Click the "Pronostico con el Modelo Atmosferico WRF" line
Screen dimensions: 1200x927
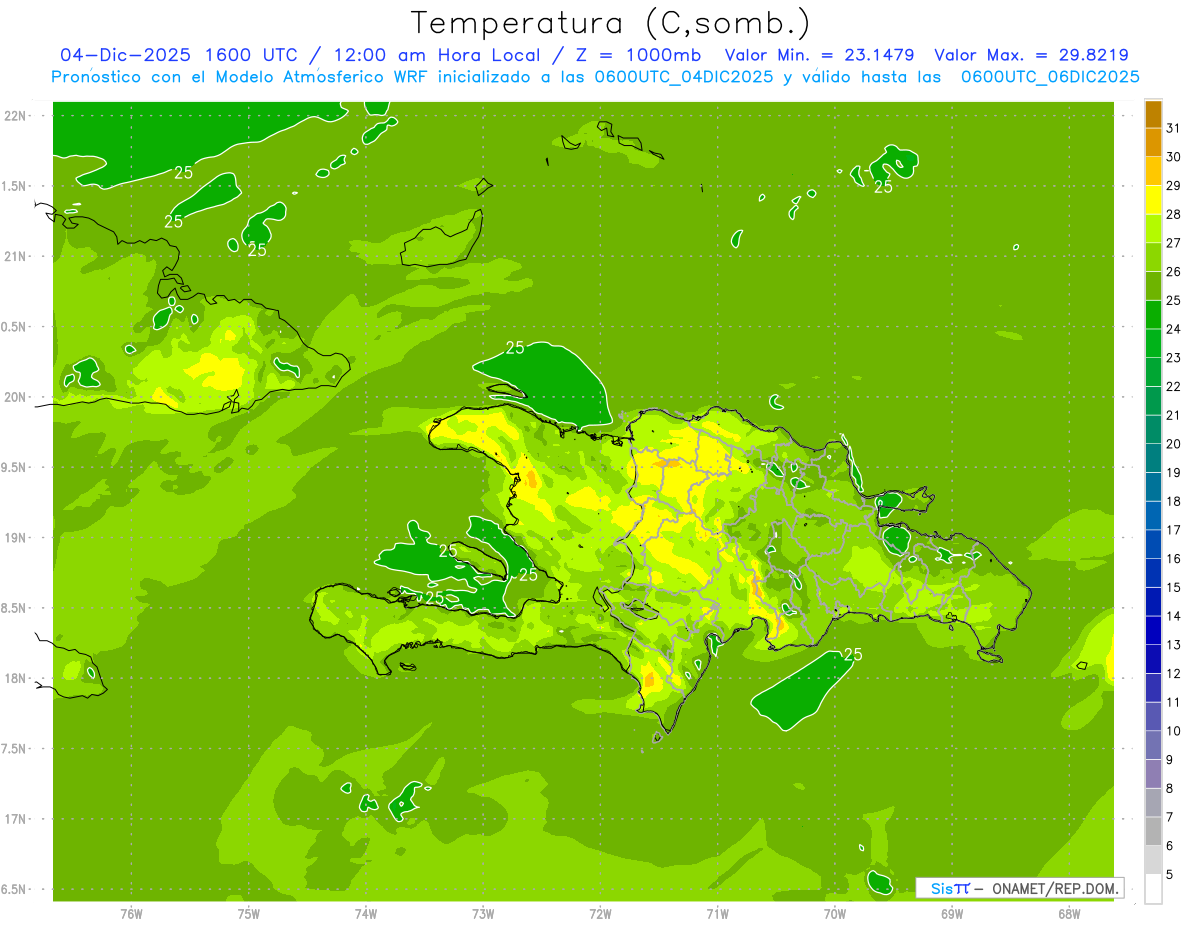[595, 77]
